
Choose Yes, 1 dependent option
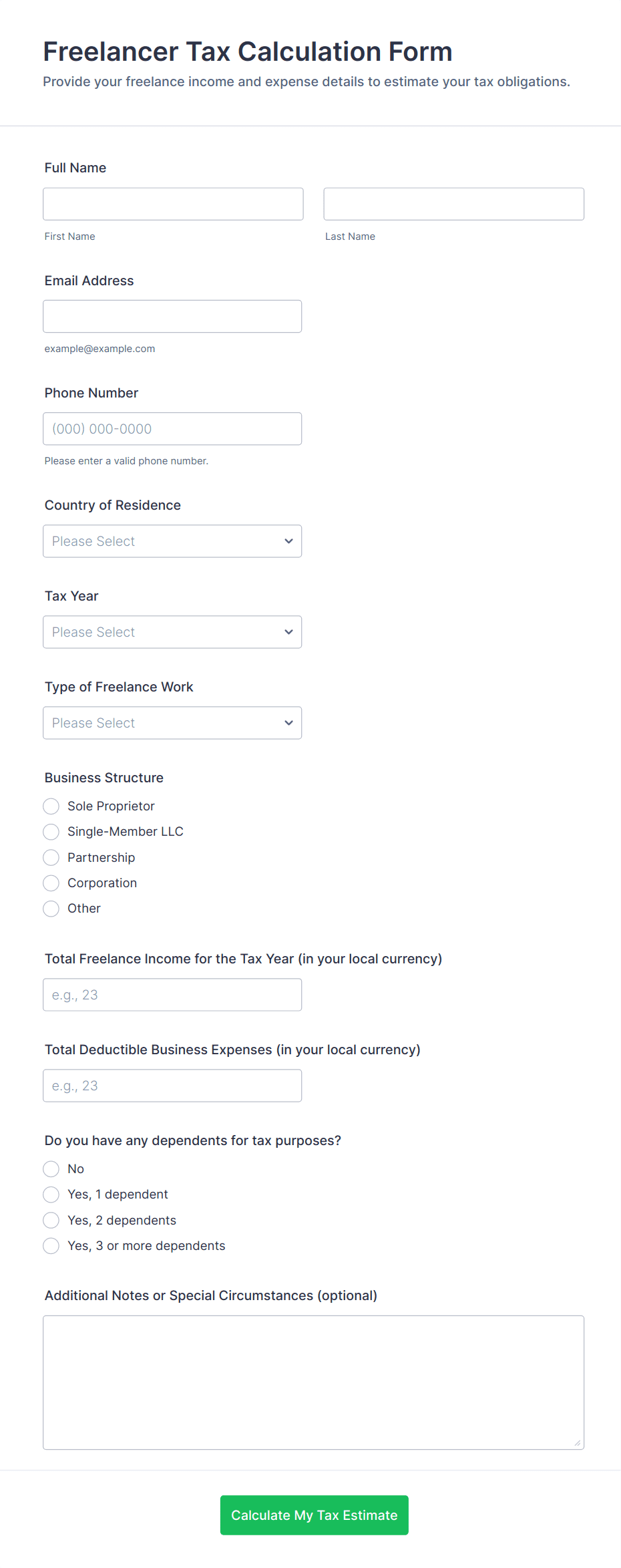tap(51, 1195)
